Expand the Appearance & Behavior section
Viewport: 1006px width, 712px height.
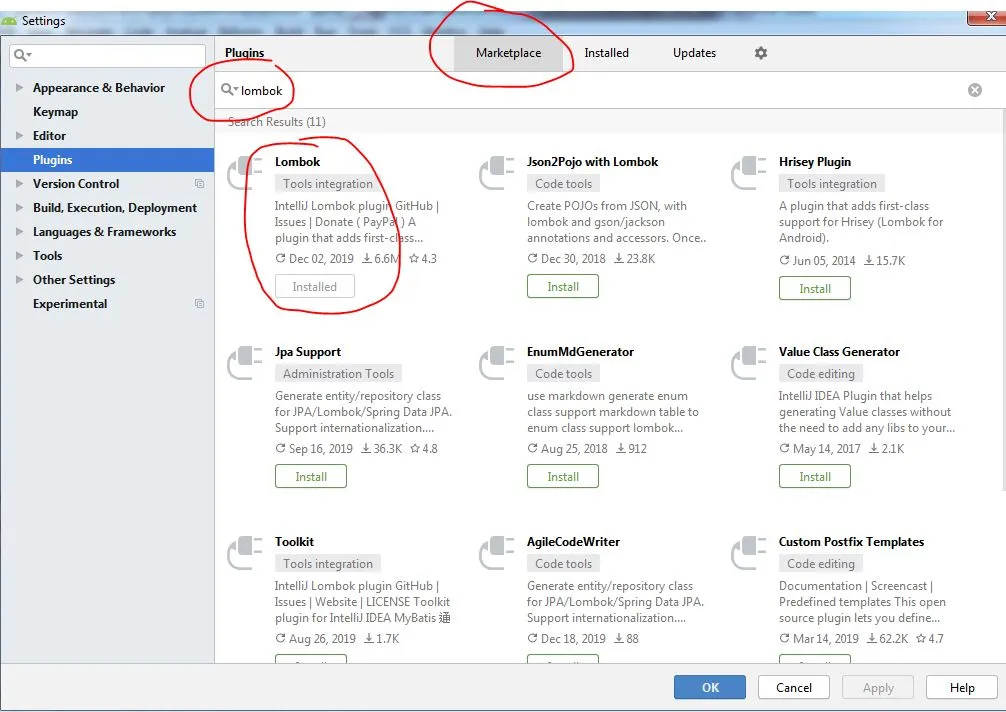pyautogui.click(x=19, y=87)
